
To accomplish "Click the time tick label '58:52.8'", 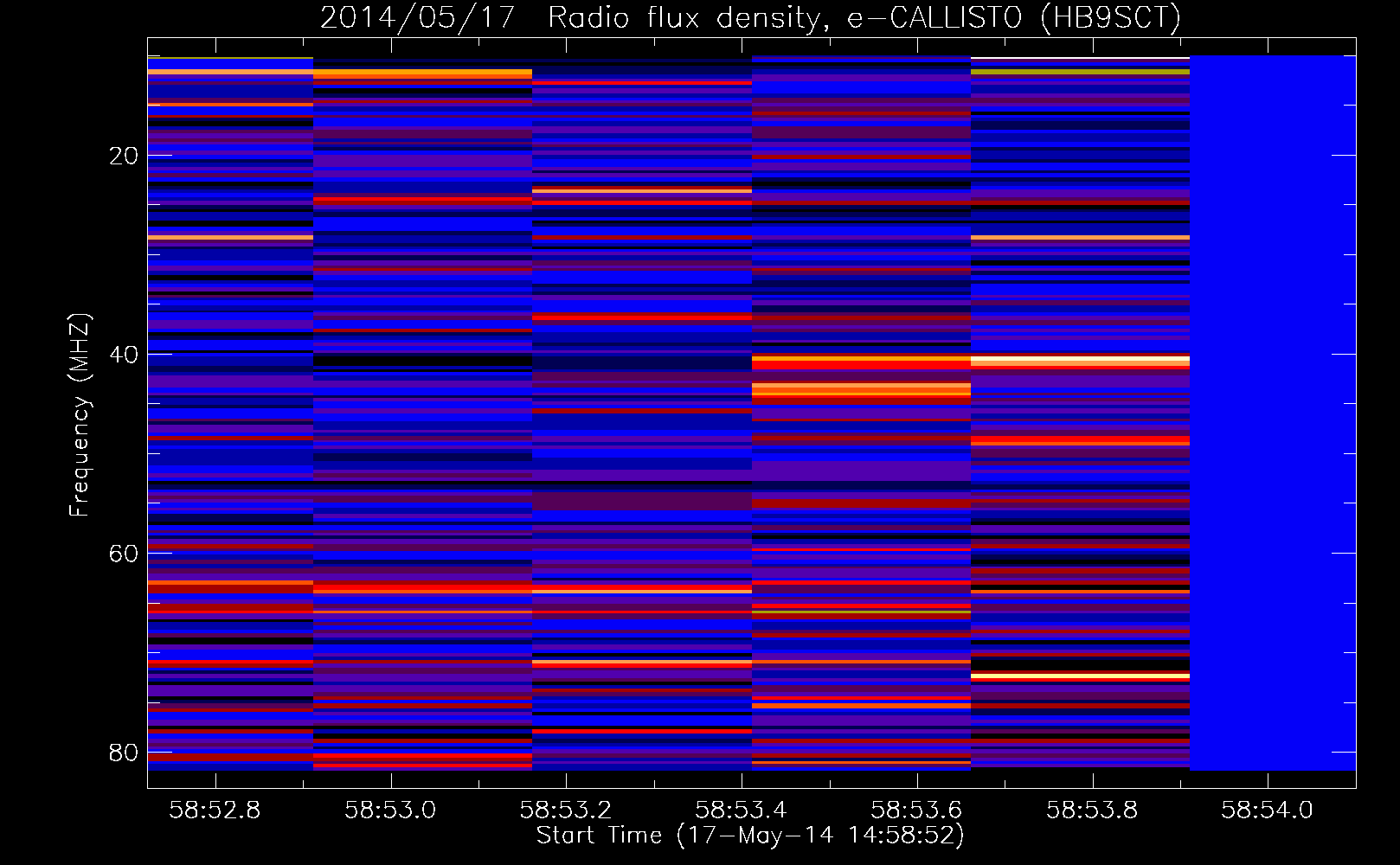I will coord(215,810).
